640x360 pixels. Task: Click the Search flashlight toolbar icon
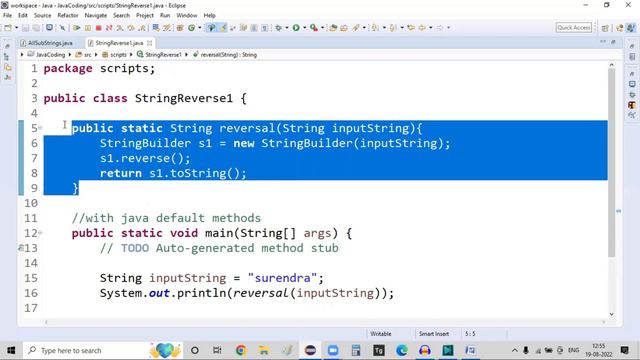click(356, 28)
